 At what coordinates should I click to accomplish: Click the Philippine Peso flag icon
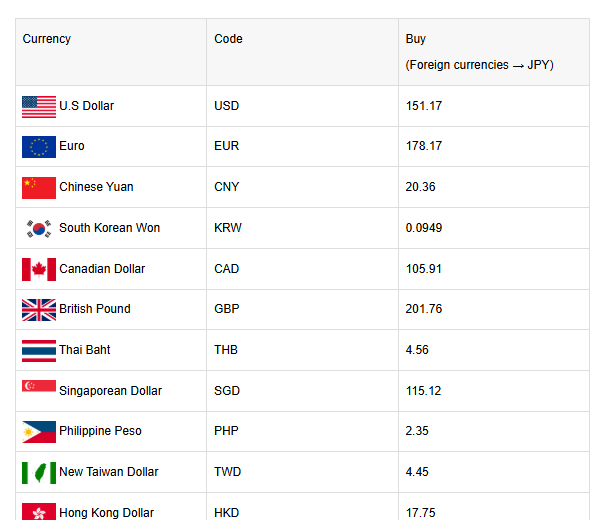[39, 431]
